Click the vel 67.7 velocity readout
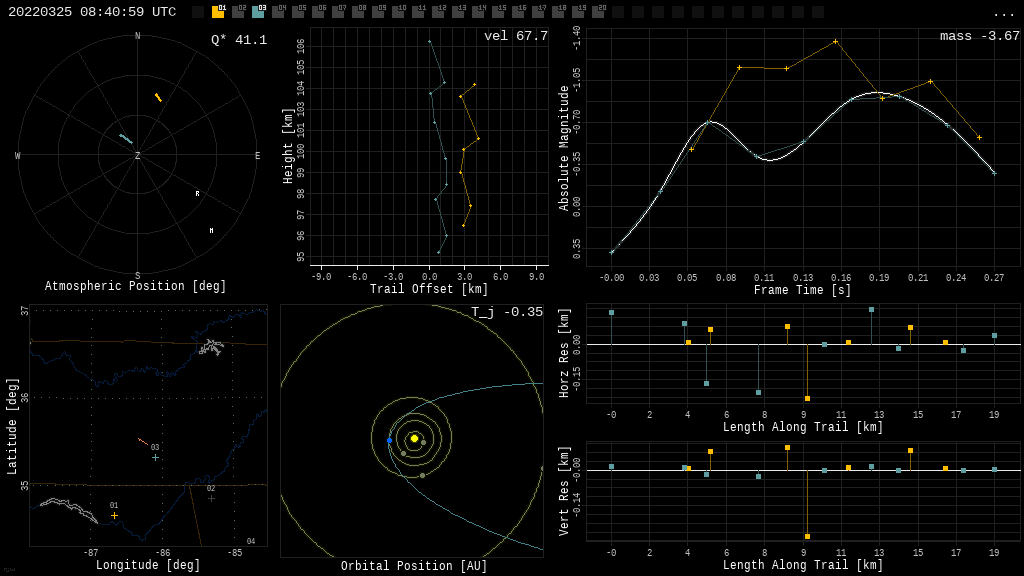The height and width of the screenshot is (576, 1024). [516, 36]
